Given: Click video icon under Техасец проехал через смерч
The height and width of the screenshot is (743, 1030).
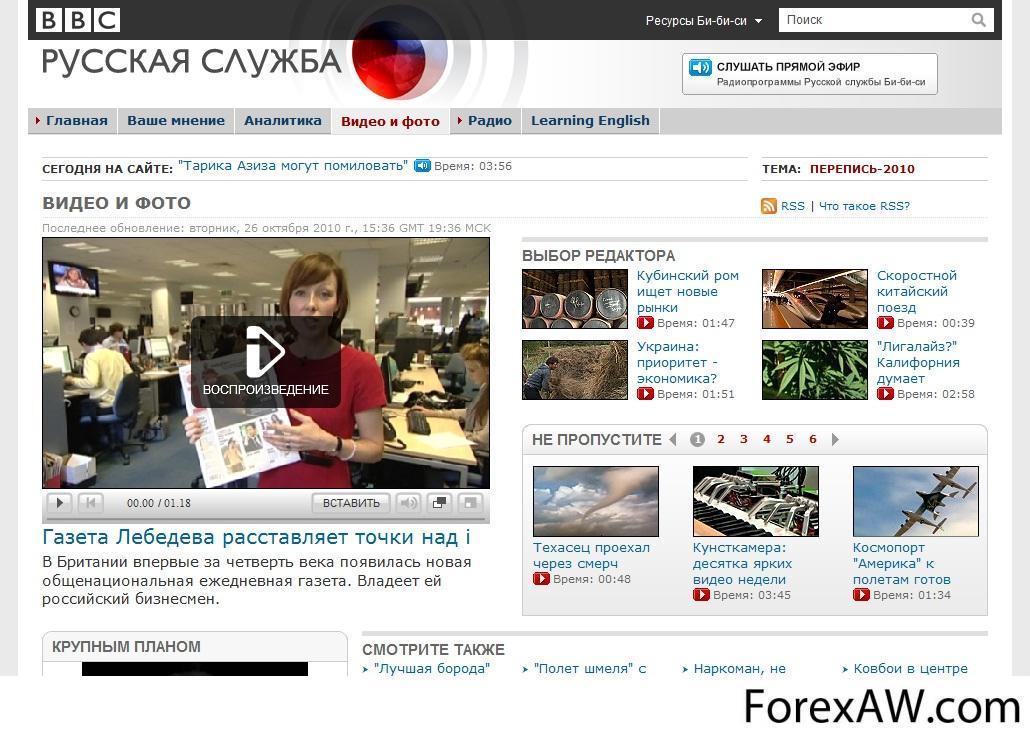Looking at the screenshot, I should pos(541,579).
